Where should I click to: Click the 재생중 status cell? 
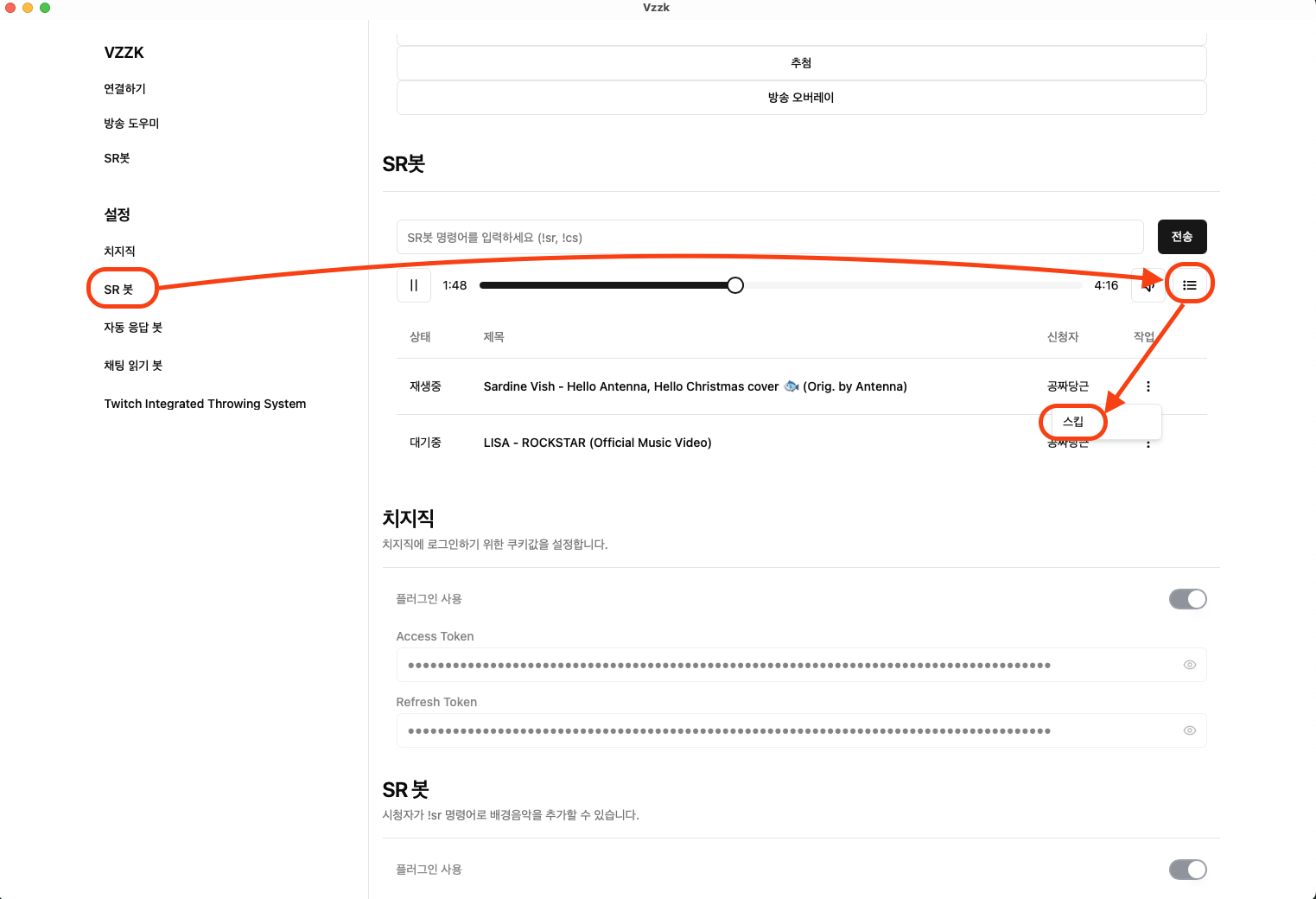pos(425,386)
